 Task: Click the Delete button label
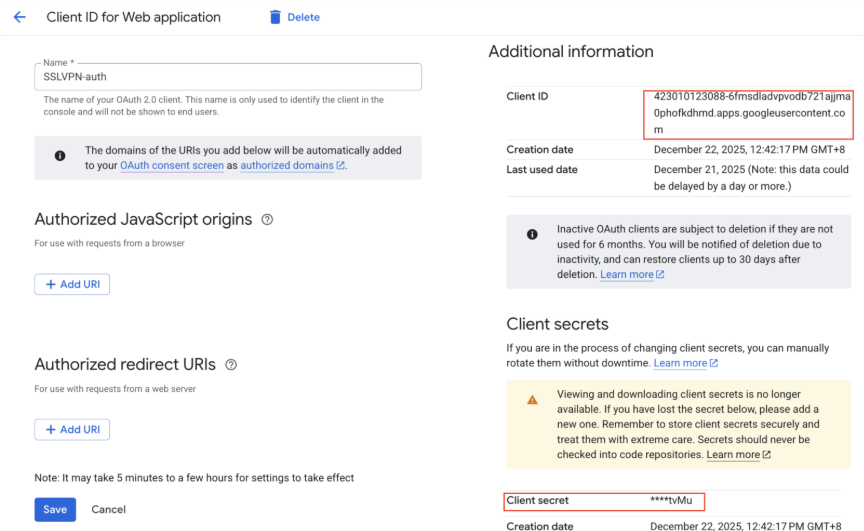pos(303,17)
